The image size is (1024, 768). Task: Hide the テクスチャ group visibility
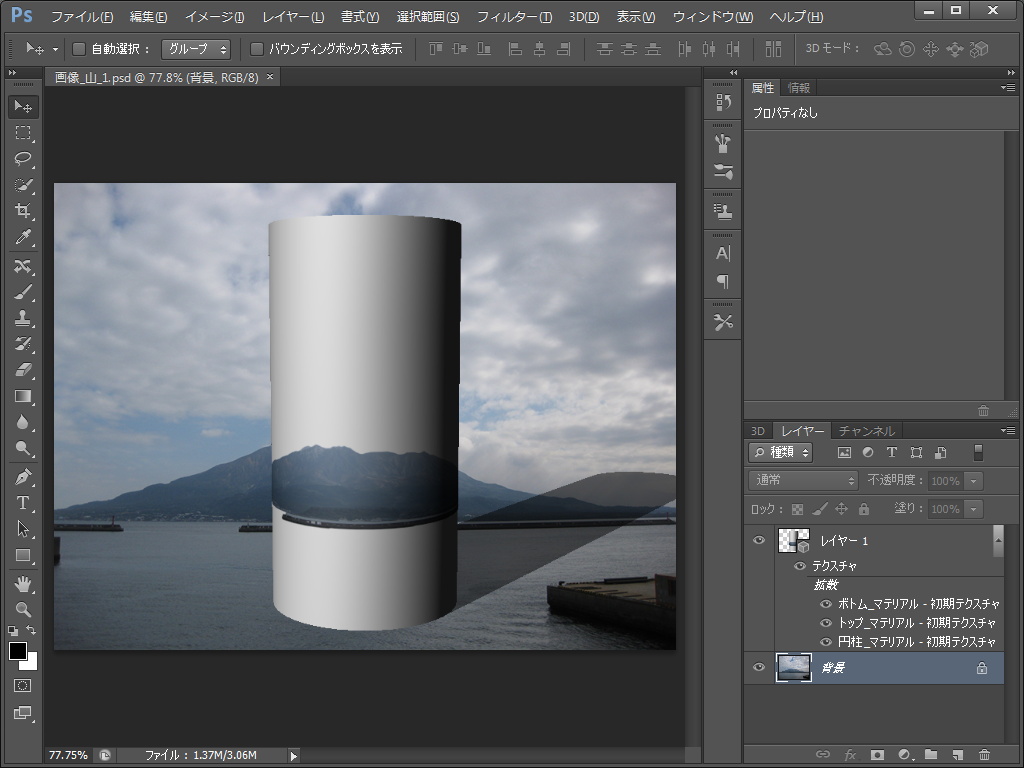798,565
